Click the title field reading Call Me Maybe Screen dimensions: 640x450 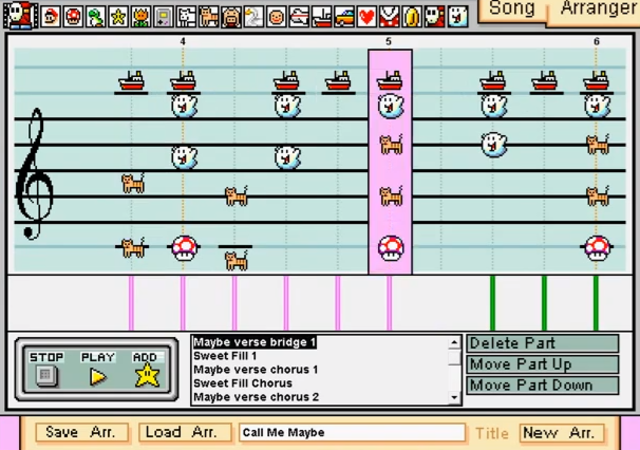tap(352, 432)
